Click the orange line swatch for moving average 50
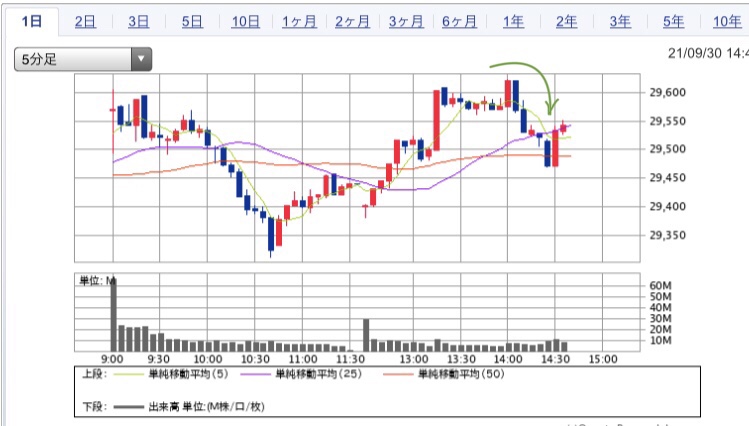Image resolution: width=749 pixels, height=426 pixels. (398, 374)
